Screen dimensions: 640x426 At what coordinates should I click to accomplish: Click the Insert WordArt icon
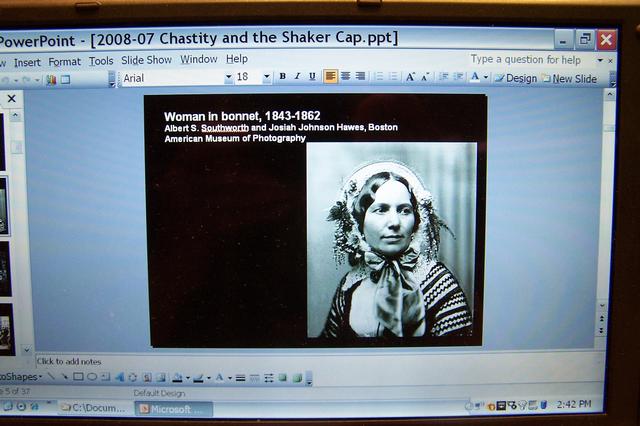click(119, 377)
